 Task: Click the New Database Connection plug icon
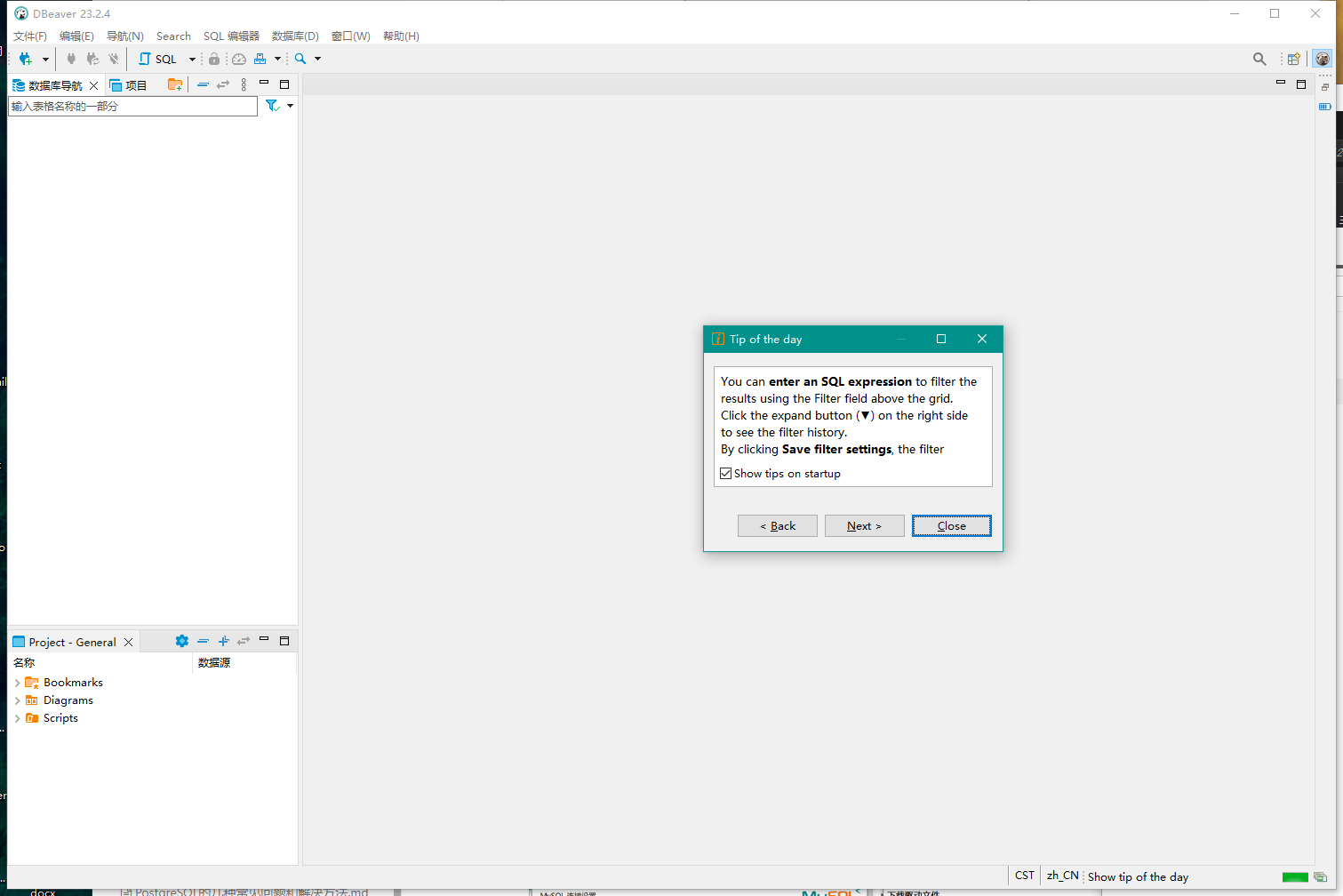click(25, 59)
